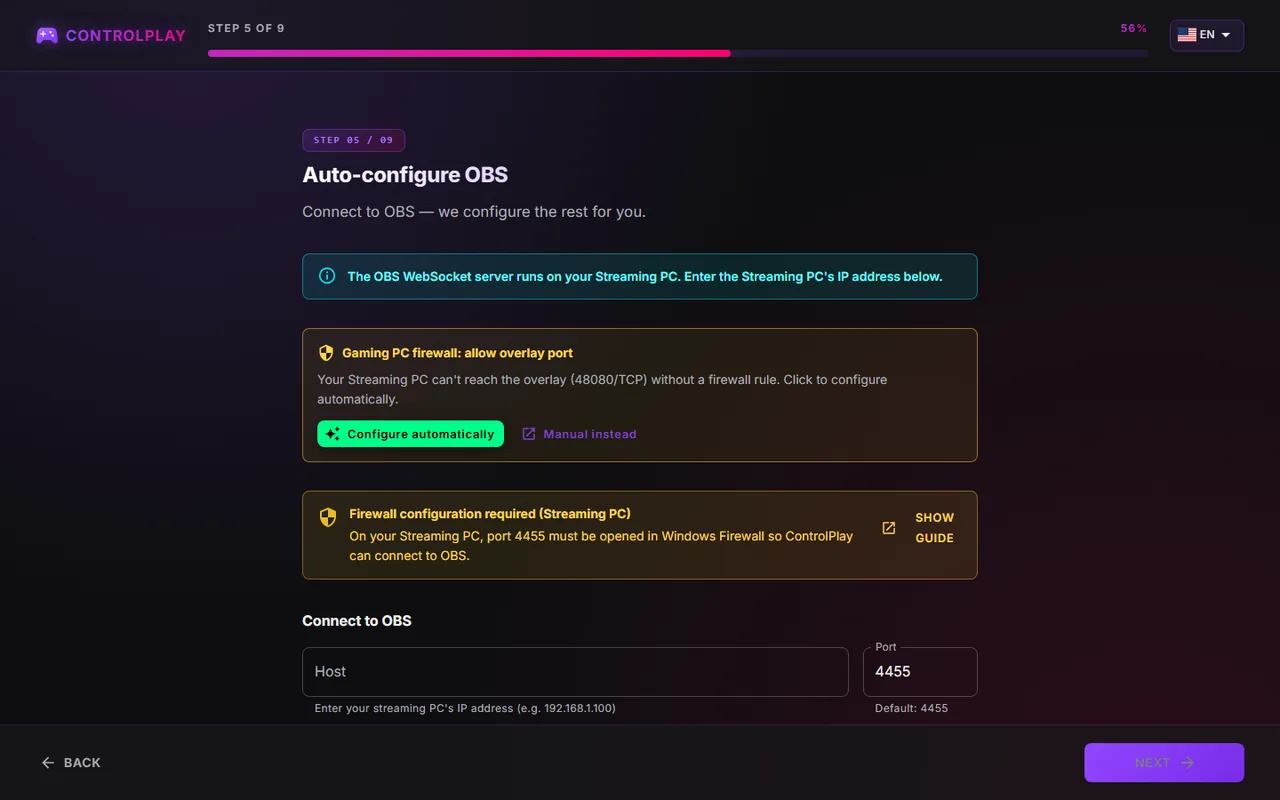This screenshot has height=800, width=1280.
Task: Click the CONTROLPLAY brand text
Action: point(126,35)
